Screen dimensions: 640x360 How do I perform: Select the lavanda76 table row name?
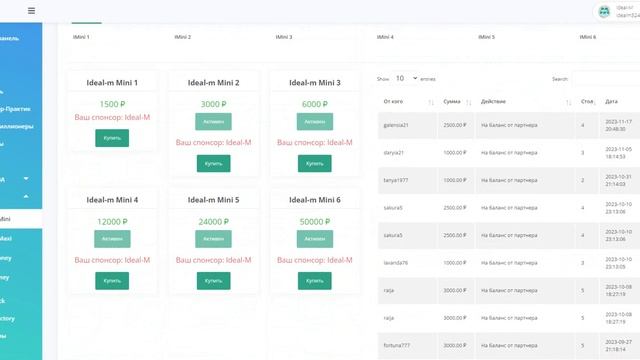396,263
